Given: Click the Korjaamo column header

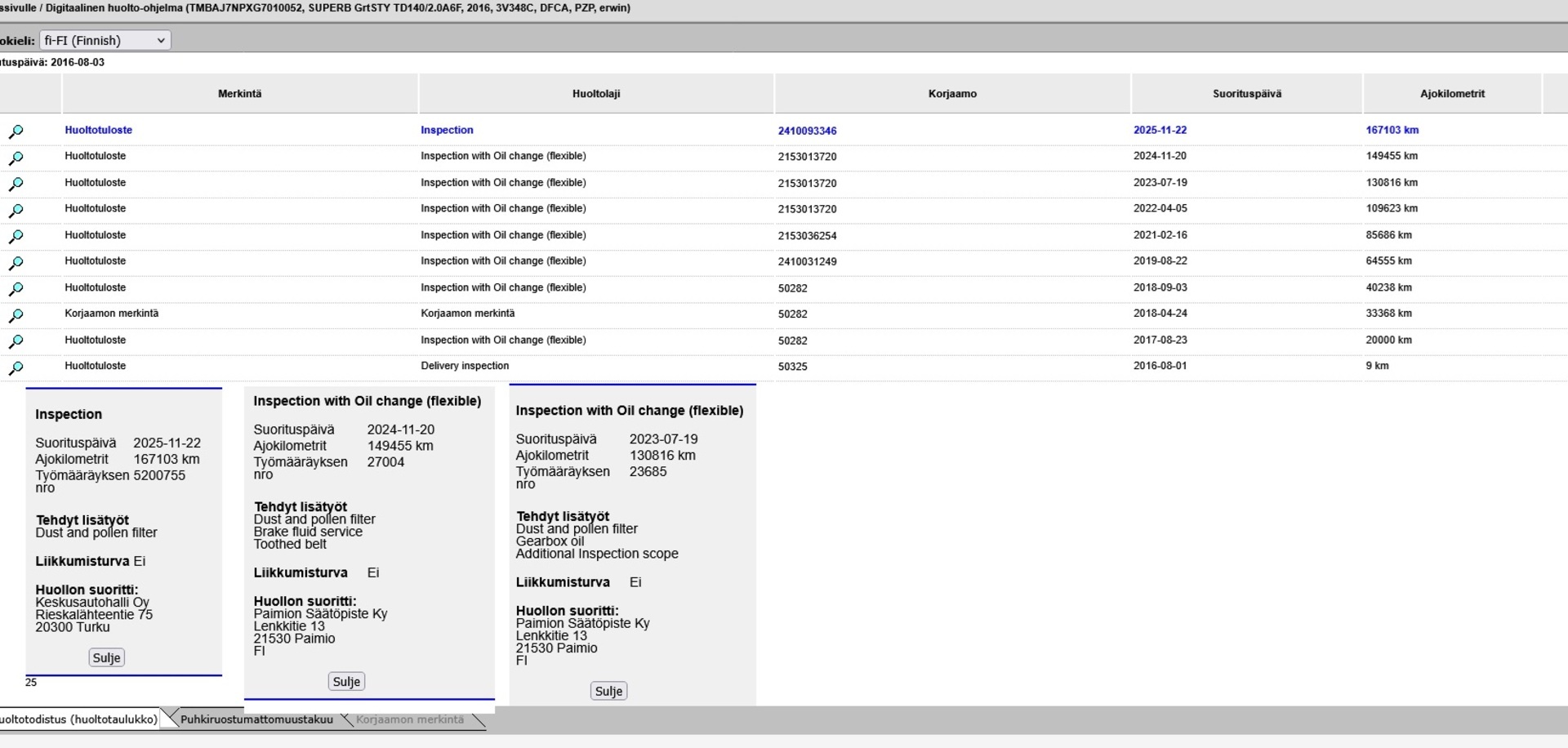Looking at the screenshot, I should pos(952,94).
